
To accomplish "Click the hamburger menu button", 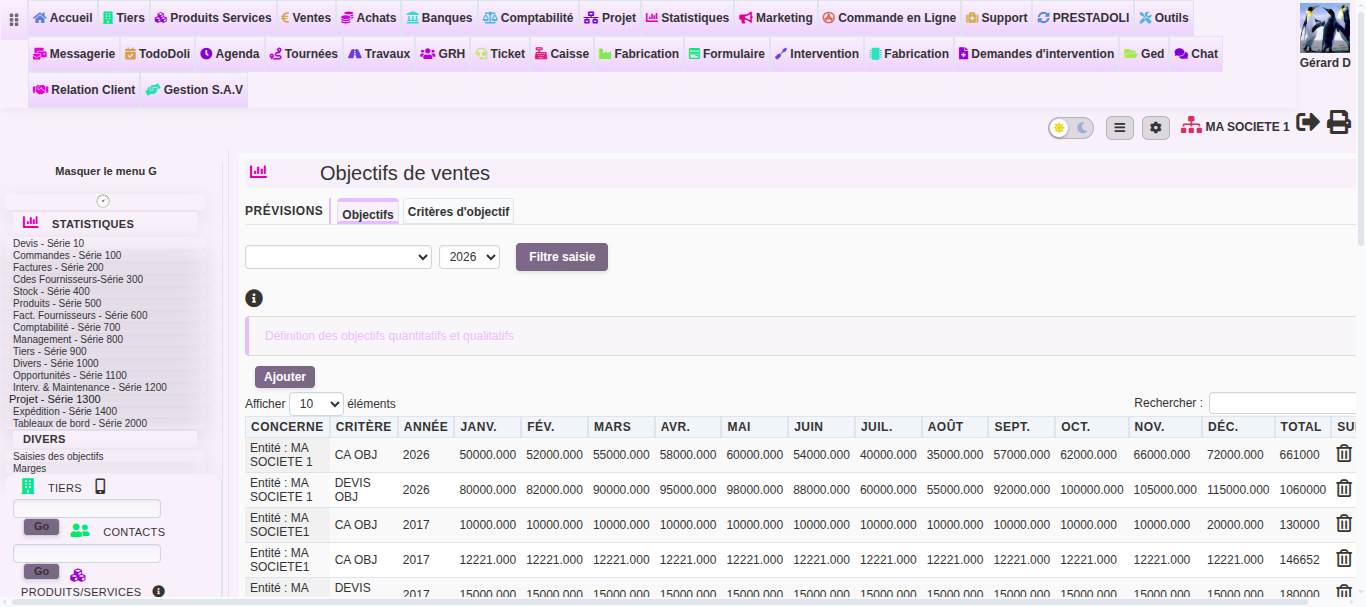I will coord(1120,128).
